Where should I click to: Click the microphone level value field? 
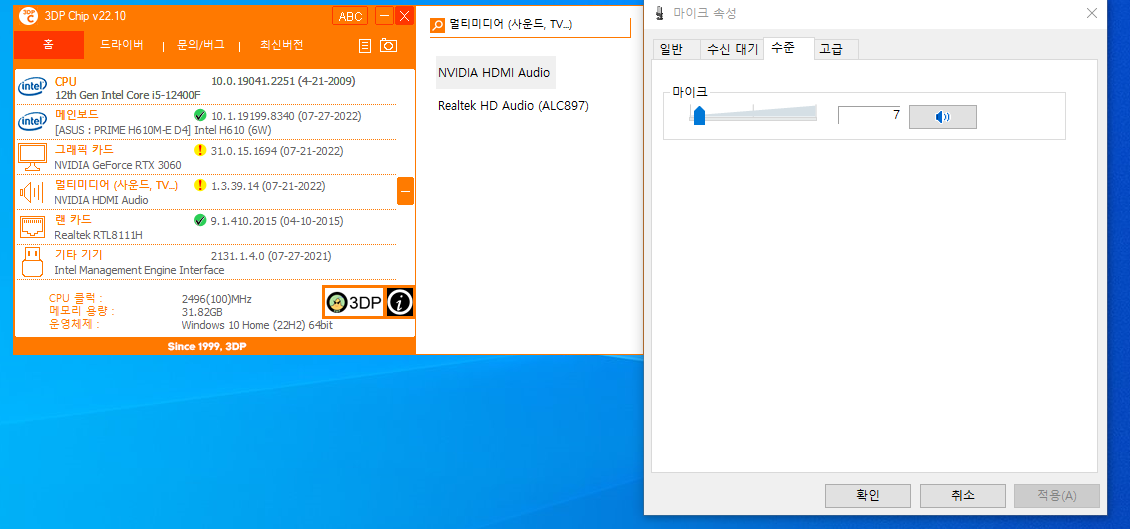tap(869, 115)
